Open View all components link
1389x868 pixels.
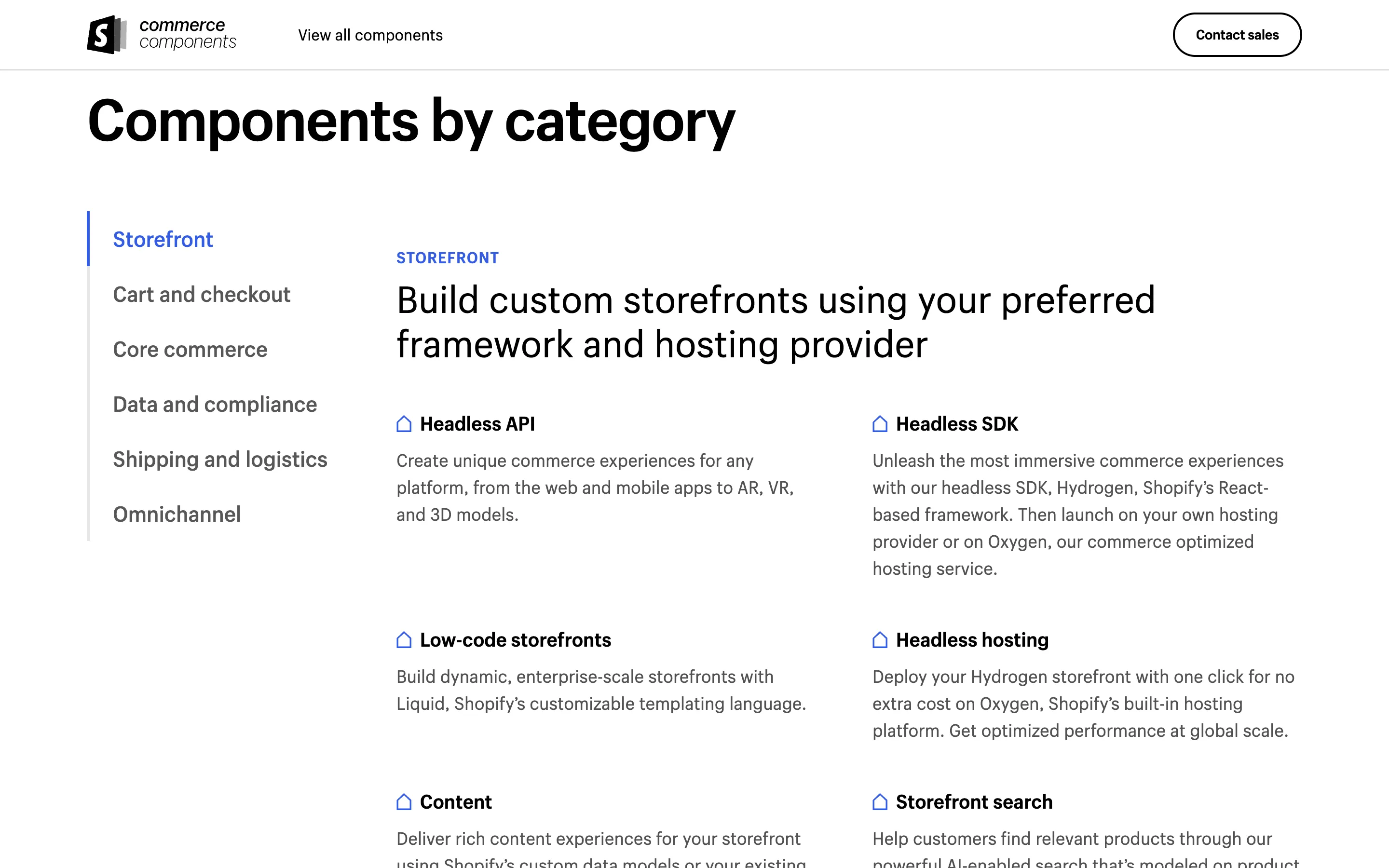coord(370,35)
